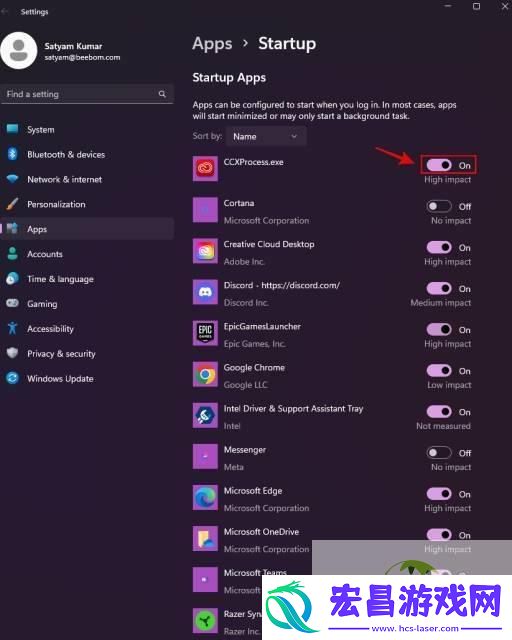Viewport: 512px width, 640px height.
Task: Click the Find a setting field
Action: tap(87, 94)
